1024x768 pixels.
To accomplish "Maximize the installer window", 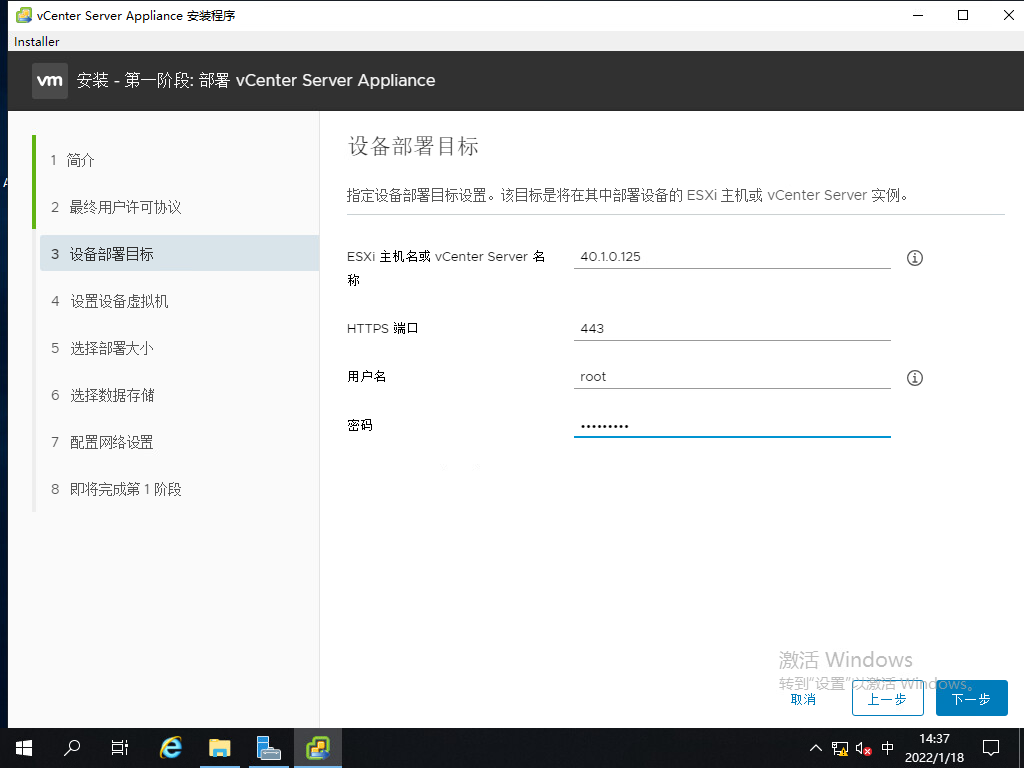I will [x=963, y=15].
